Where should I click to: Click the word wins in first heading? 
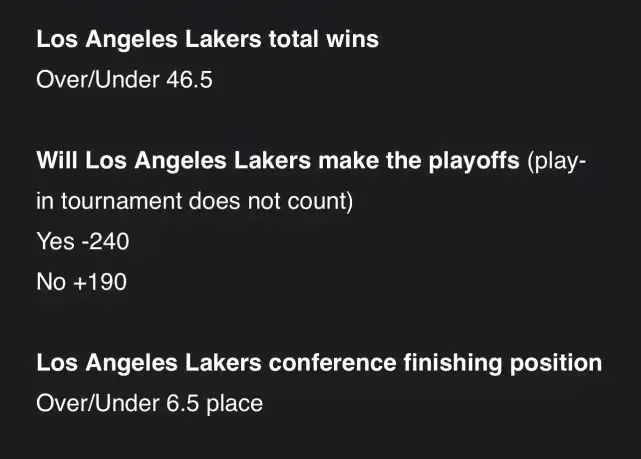pos(352,40)
